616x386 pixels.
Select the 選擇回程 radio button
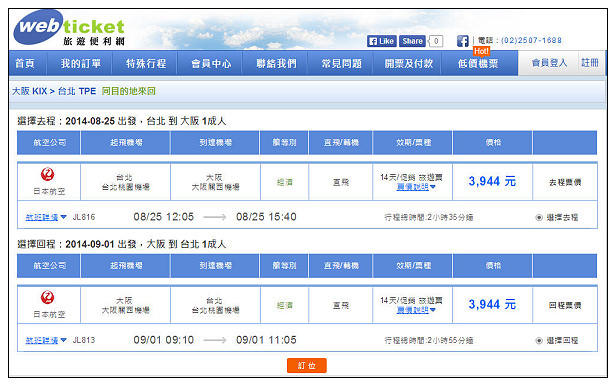pos(539,340)
